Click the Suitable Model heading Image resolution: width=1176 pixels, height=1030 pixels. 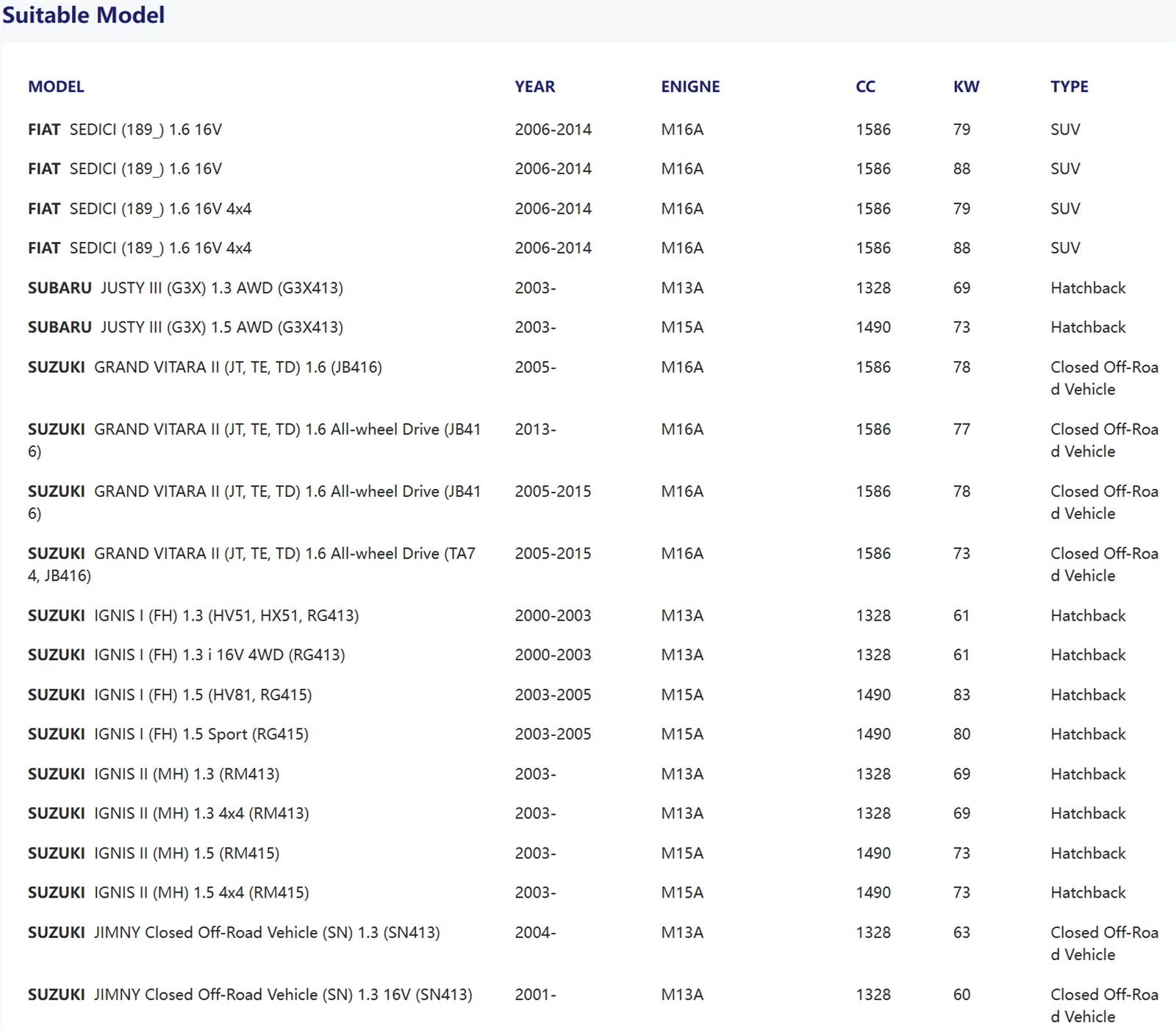tap(83, 15)
